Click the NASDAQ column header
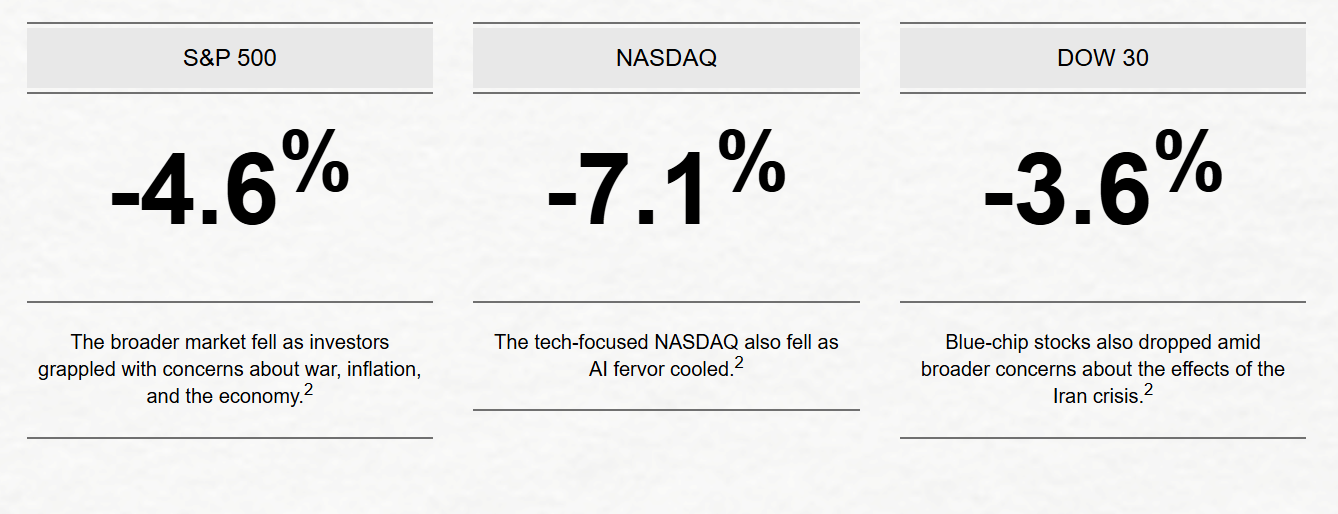This screenshot has height=514, width=1338. (666, 58)
